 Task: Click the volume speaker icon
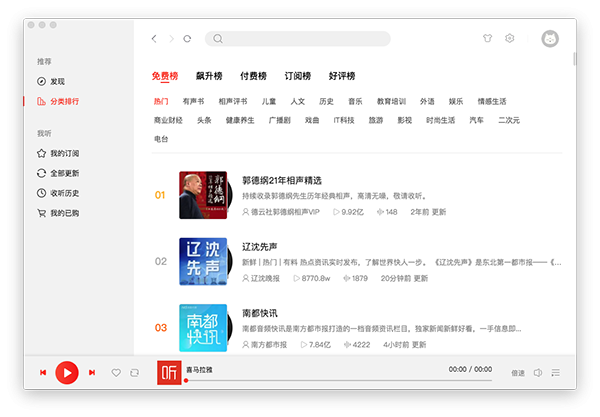[537, 373]
